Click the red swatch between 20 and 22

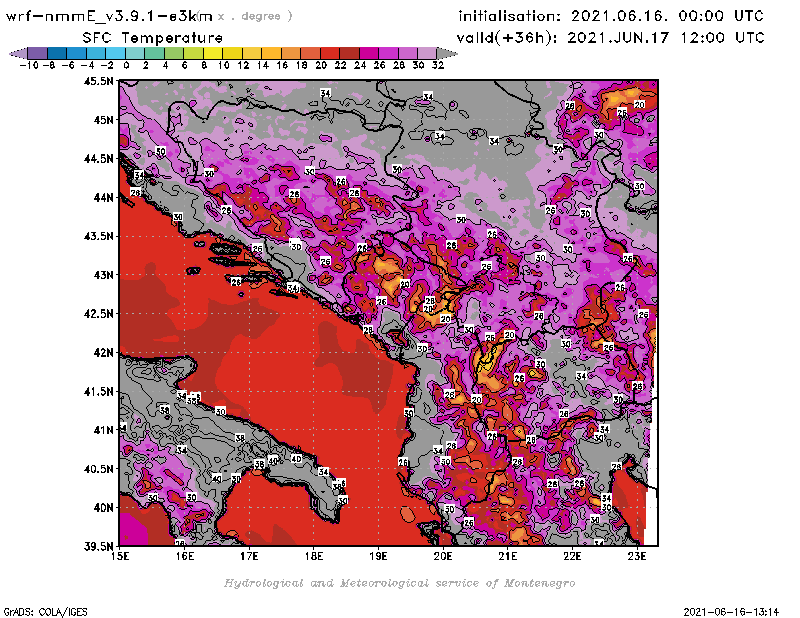click(x=330, y=53)
